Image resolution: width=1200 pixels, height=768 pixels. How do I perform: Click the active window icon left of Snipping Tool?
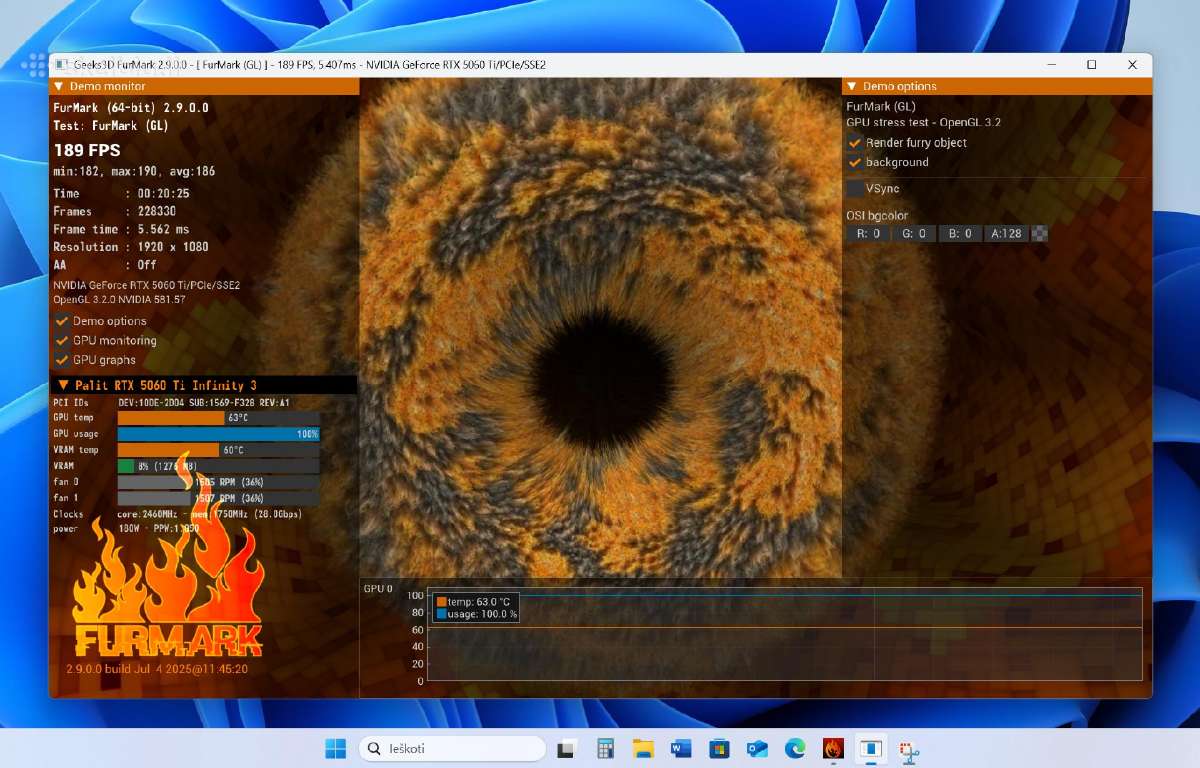871,748
